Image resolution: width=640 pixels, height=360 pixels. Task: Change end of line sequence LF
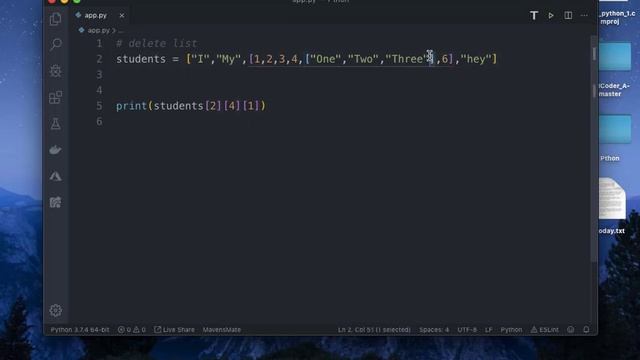(x=489, y=329)
